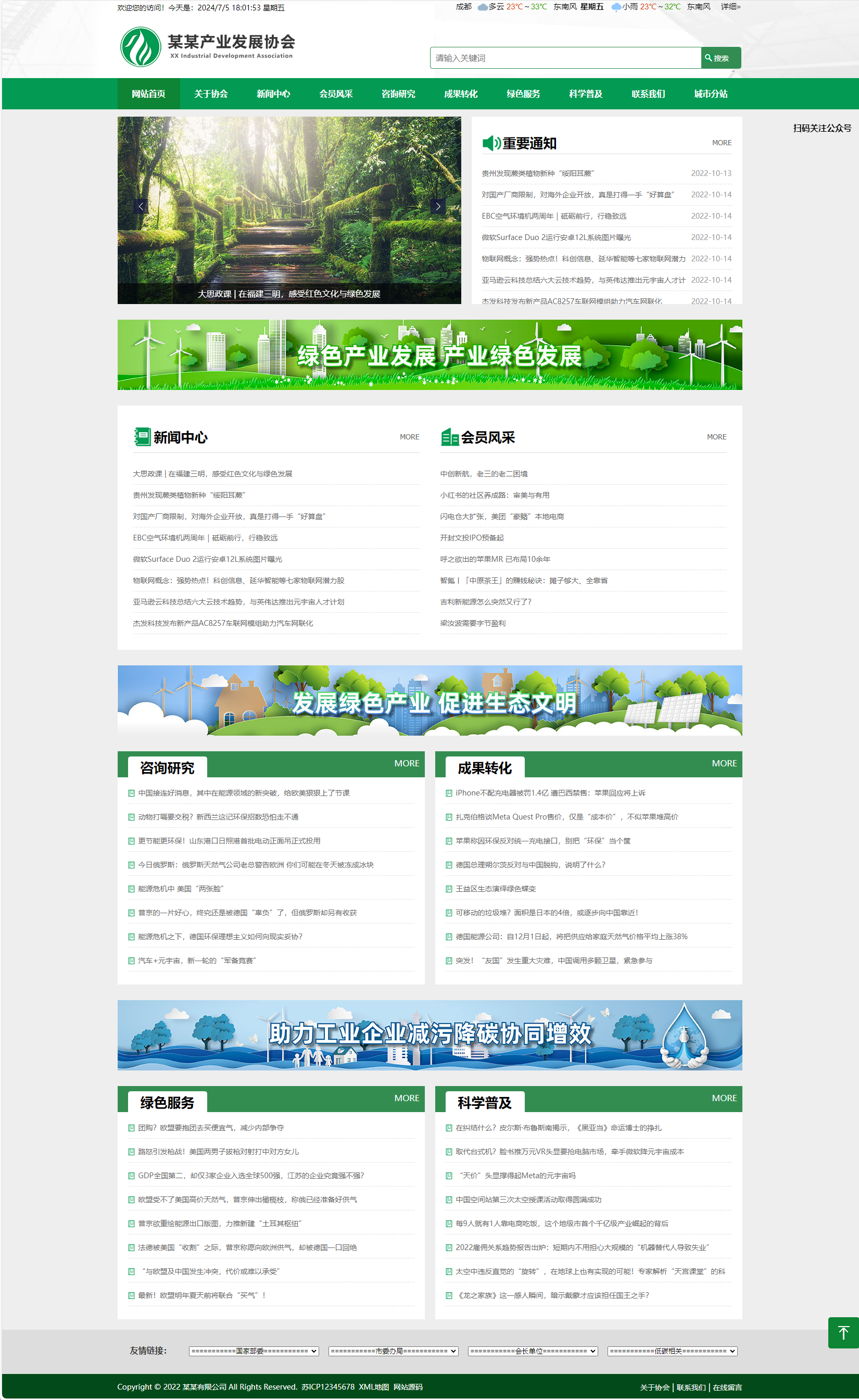Click bullet icon before 团购?欧盟要抱团 article
This screenshot has width=859, height=1400.
[x=131, y=1128]
